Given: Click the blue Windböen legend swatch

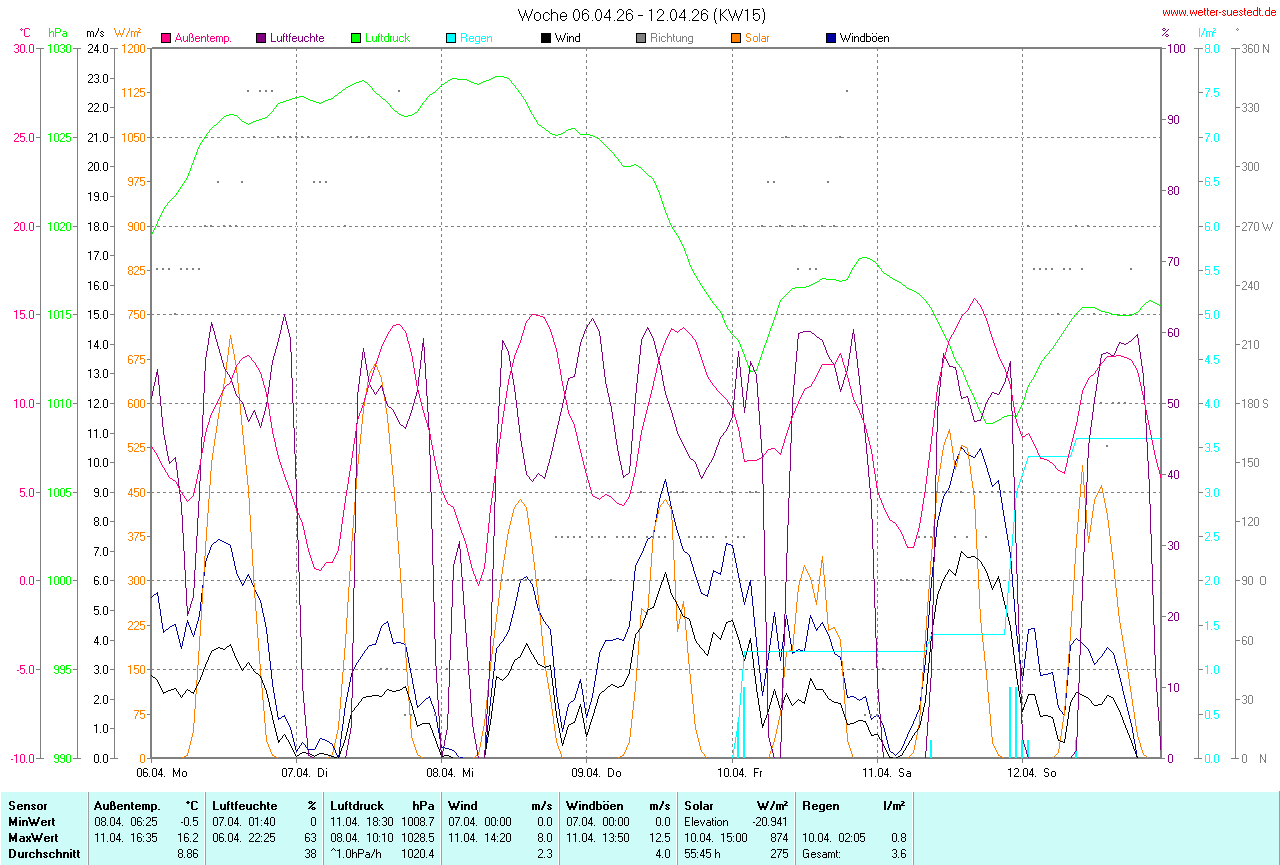Looking at the screenshot, I should click(831, 38).
